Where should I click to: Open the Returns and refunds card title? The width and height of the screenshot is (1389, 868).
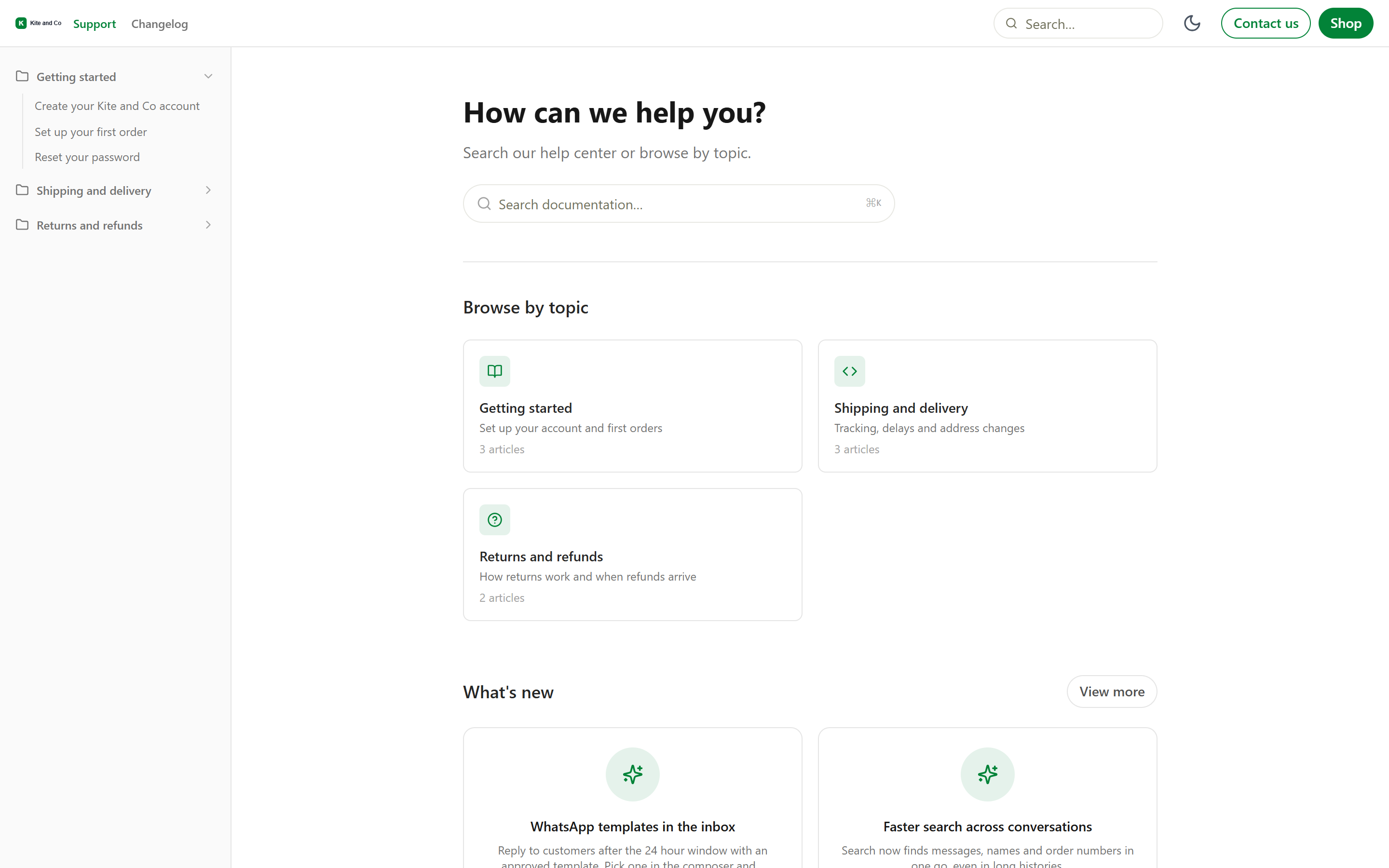[x=541, y=557]
